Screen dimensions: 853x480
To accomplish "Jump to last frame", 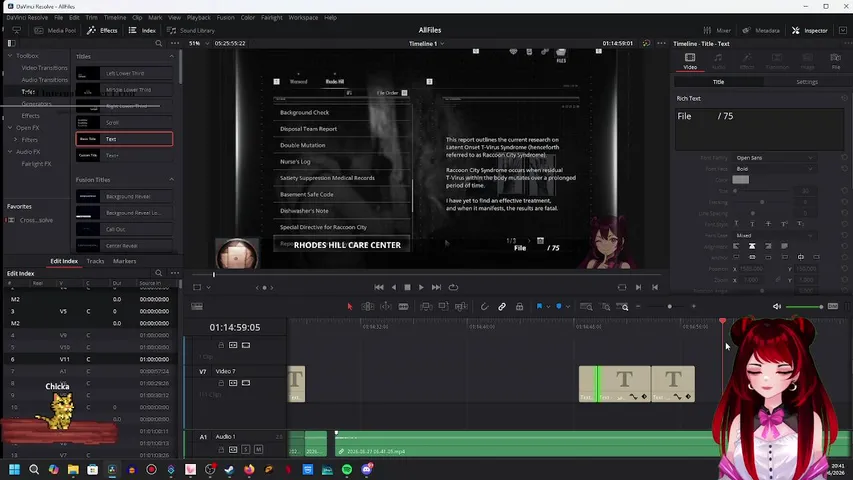I will (436, 287).
